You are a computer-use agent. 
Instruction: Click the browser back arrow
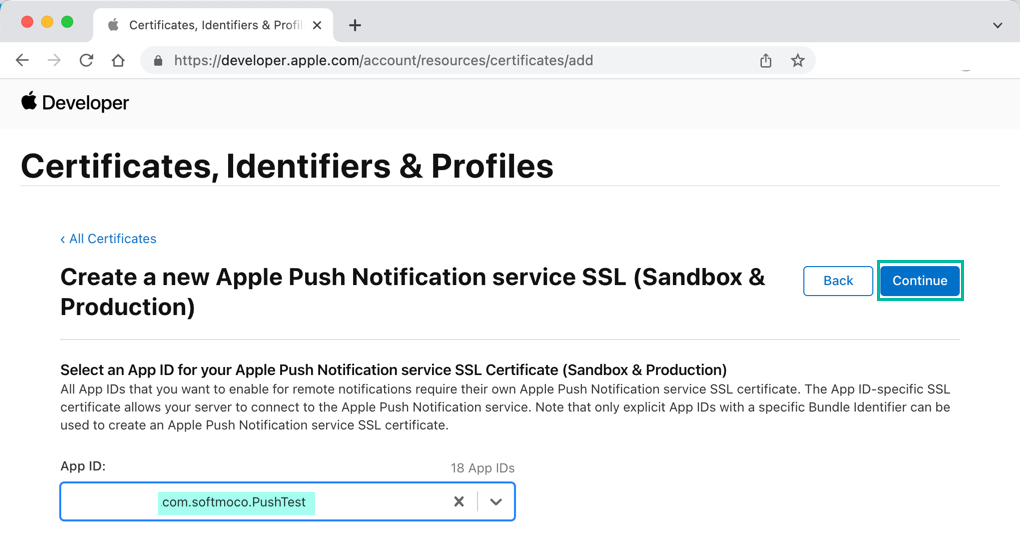[x=22, y=60]
